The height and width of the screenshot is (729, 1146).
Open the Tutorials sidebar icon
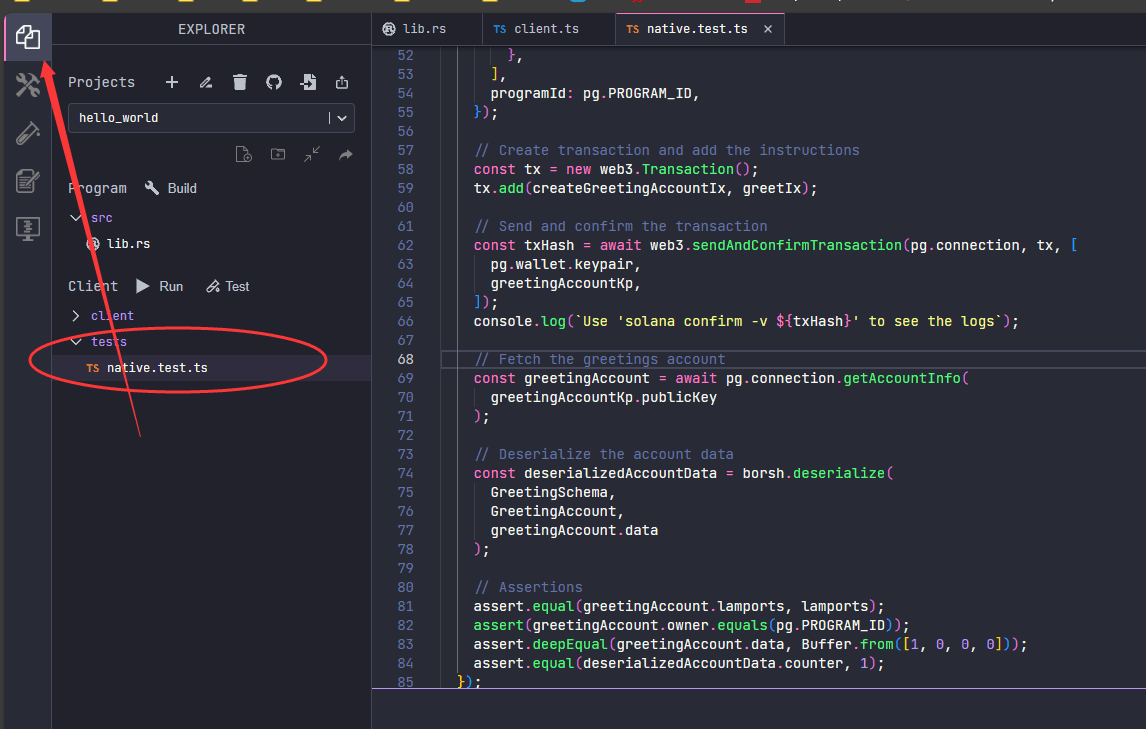[x=27, y=181]
